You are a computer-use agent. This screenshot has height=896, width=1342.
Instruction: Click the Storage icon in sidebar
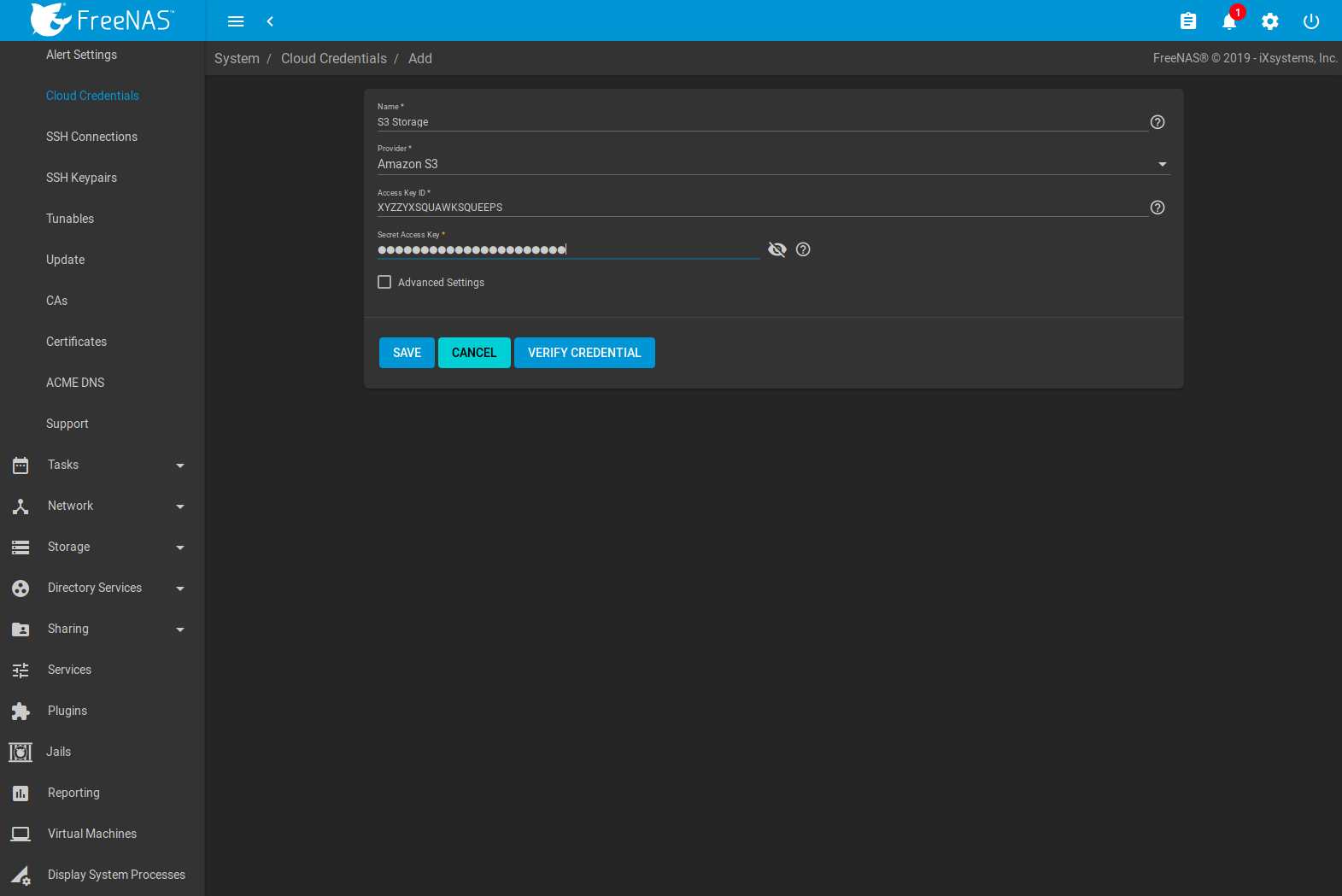click(x=21, y=547)
